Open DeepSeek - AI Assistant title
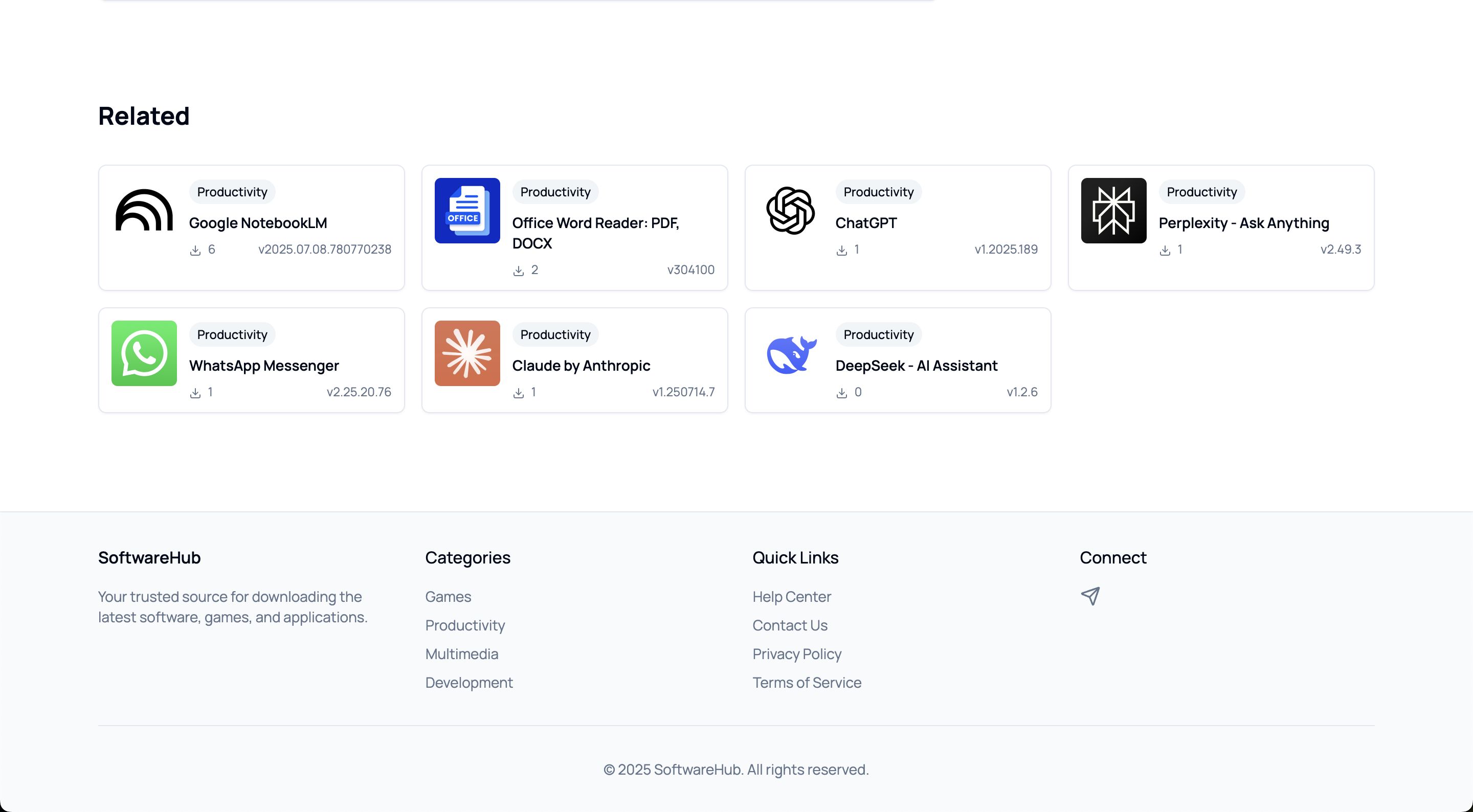Viewport: 1473px width, 812px height. pos(916,366)
